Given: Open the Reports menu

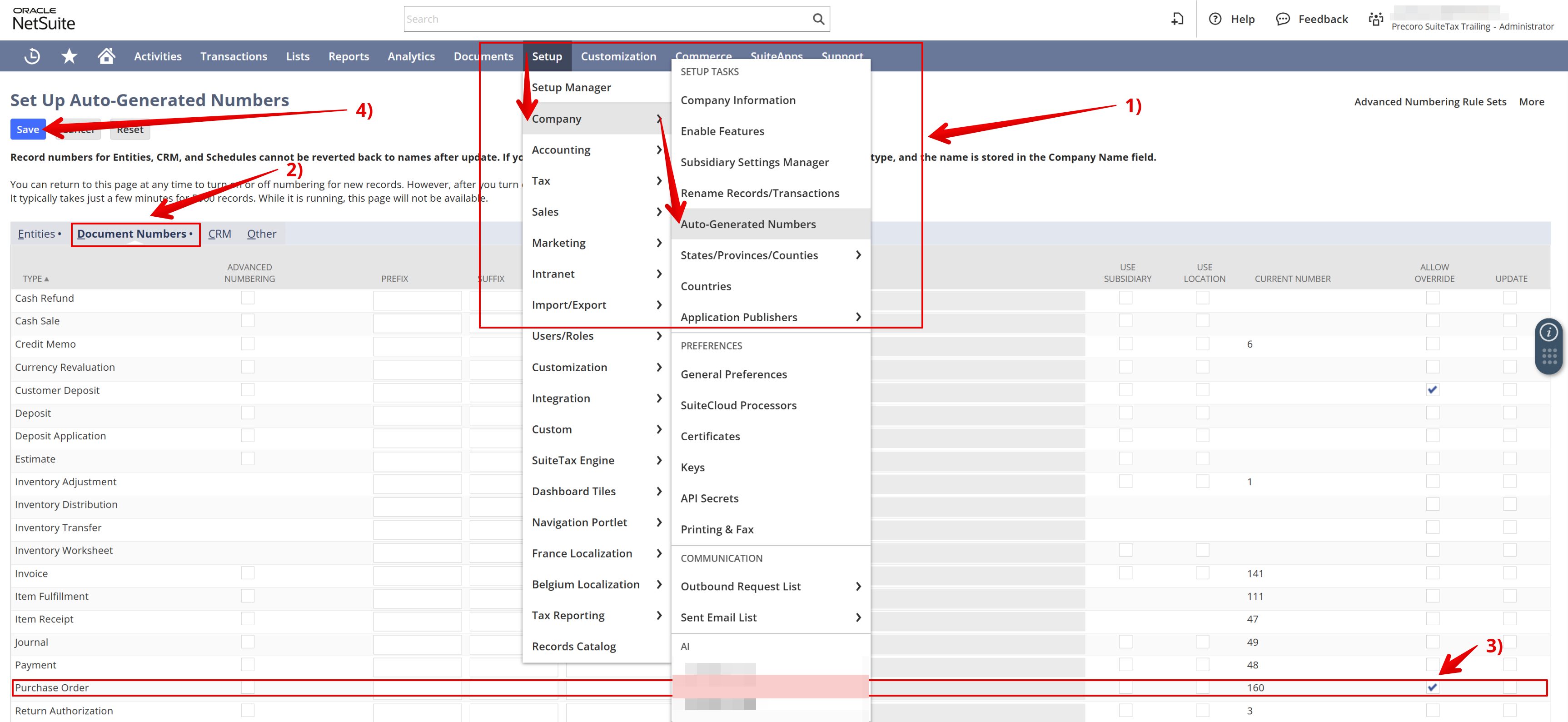Looking at the screenshot, I should coord(348,56).
